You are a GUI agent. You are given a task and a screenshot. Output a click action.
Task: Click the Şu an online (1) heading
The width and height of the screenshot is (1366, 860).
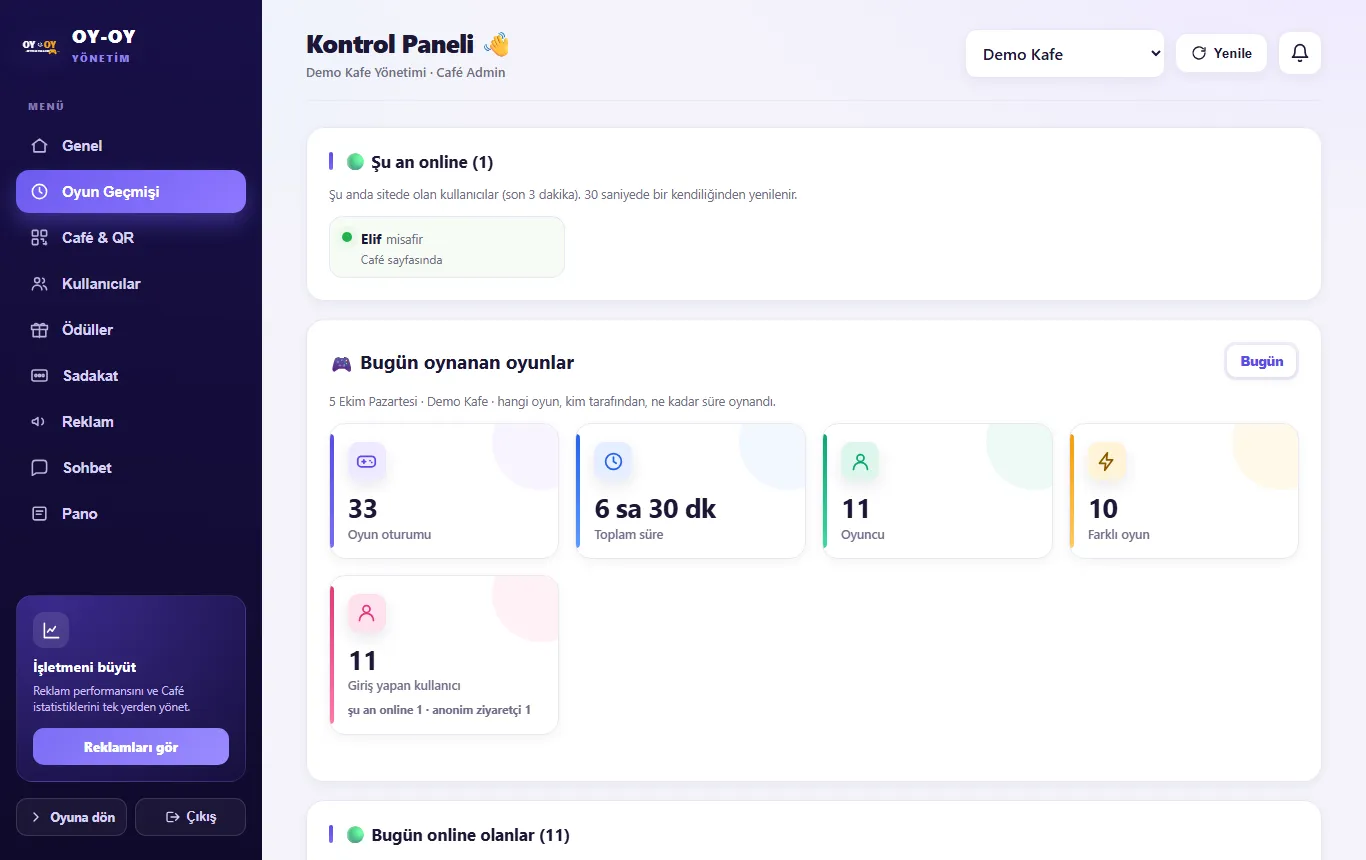(432, 162)
